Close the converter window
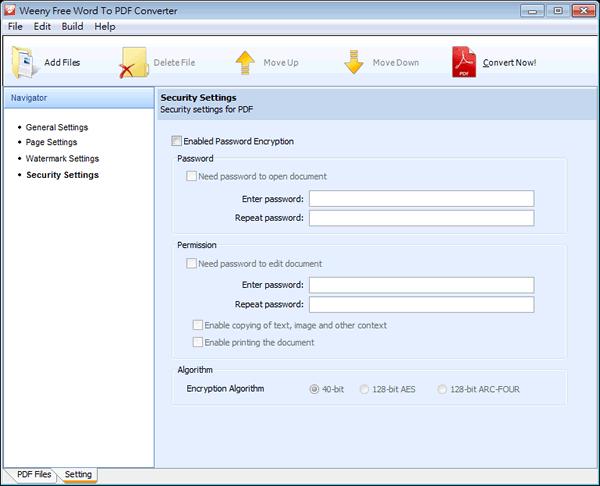The image size is (600, 486). 584,11
